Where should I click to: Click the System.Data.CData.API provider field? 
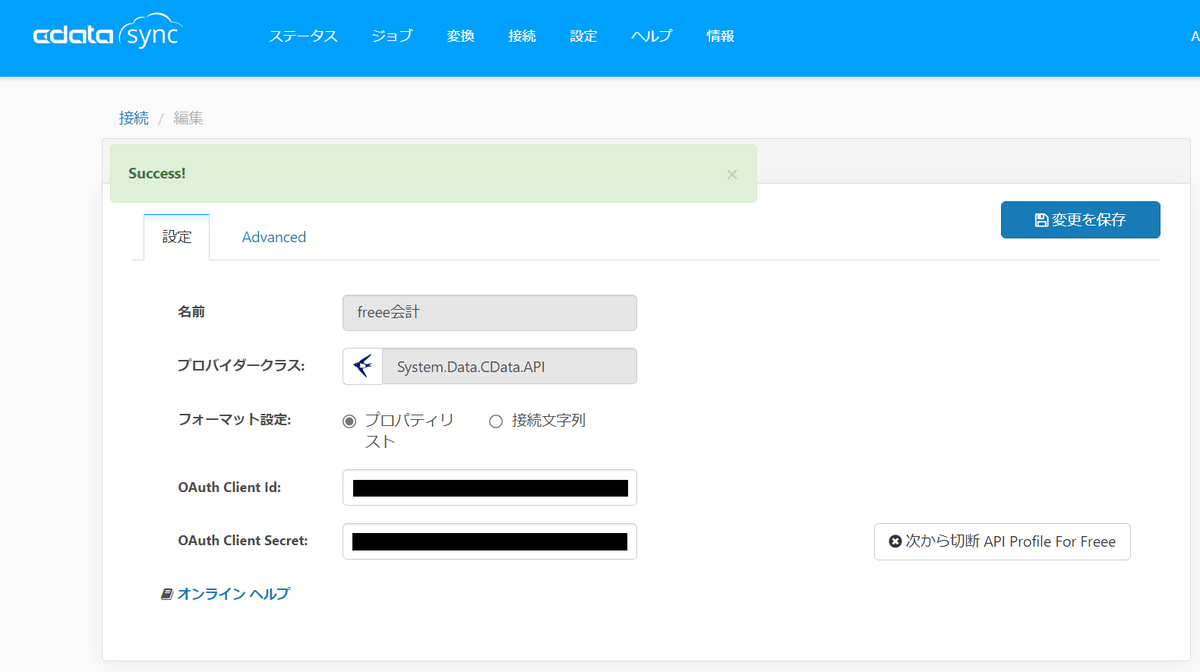click(x=509, y=366)
